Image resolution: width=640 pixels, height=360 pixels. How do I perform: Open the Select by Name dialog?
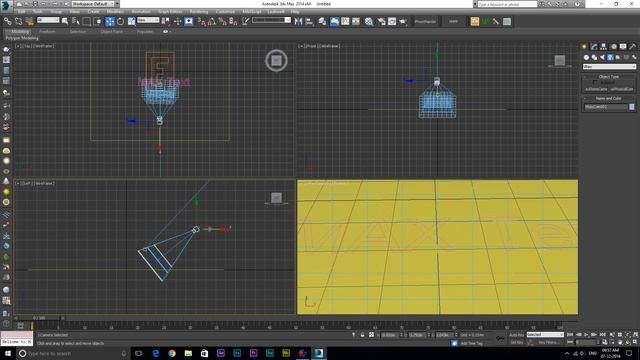tap(76, 21)
